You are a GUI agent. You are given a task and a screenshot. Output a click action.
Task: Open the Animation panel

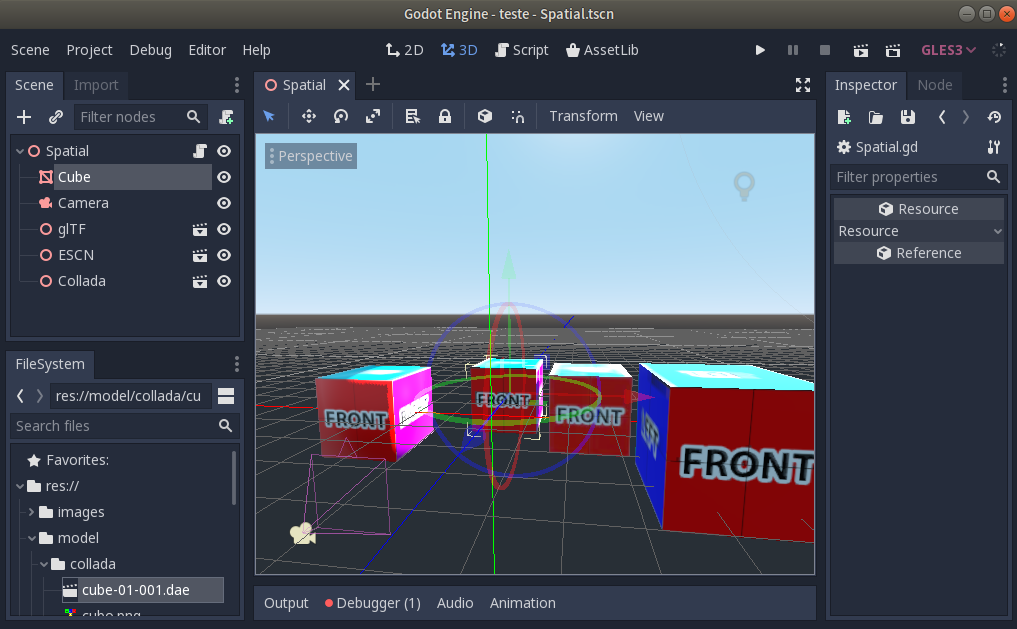(522, 603)
